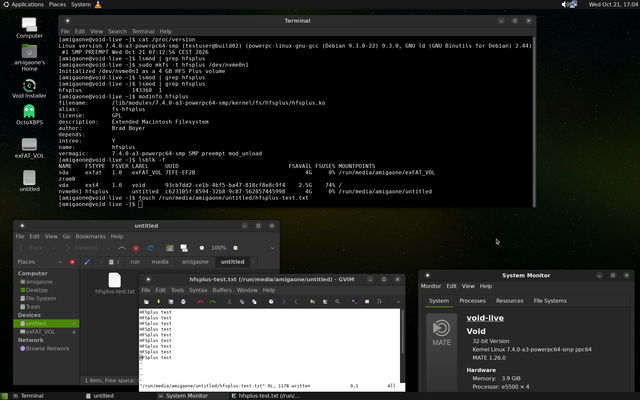
Task: Open Back history dropdown arrow
Action: coord(54,248)
